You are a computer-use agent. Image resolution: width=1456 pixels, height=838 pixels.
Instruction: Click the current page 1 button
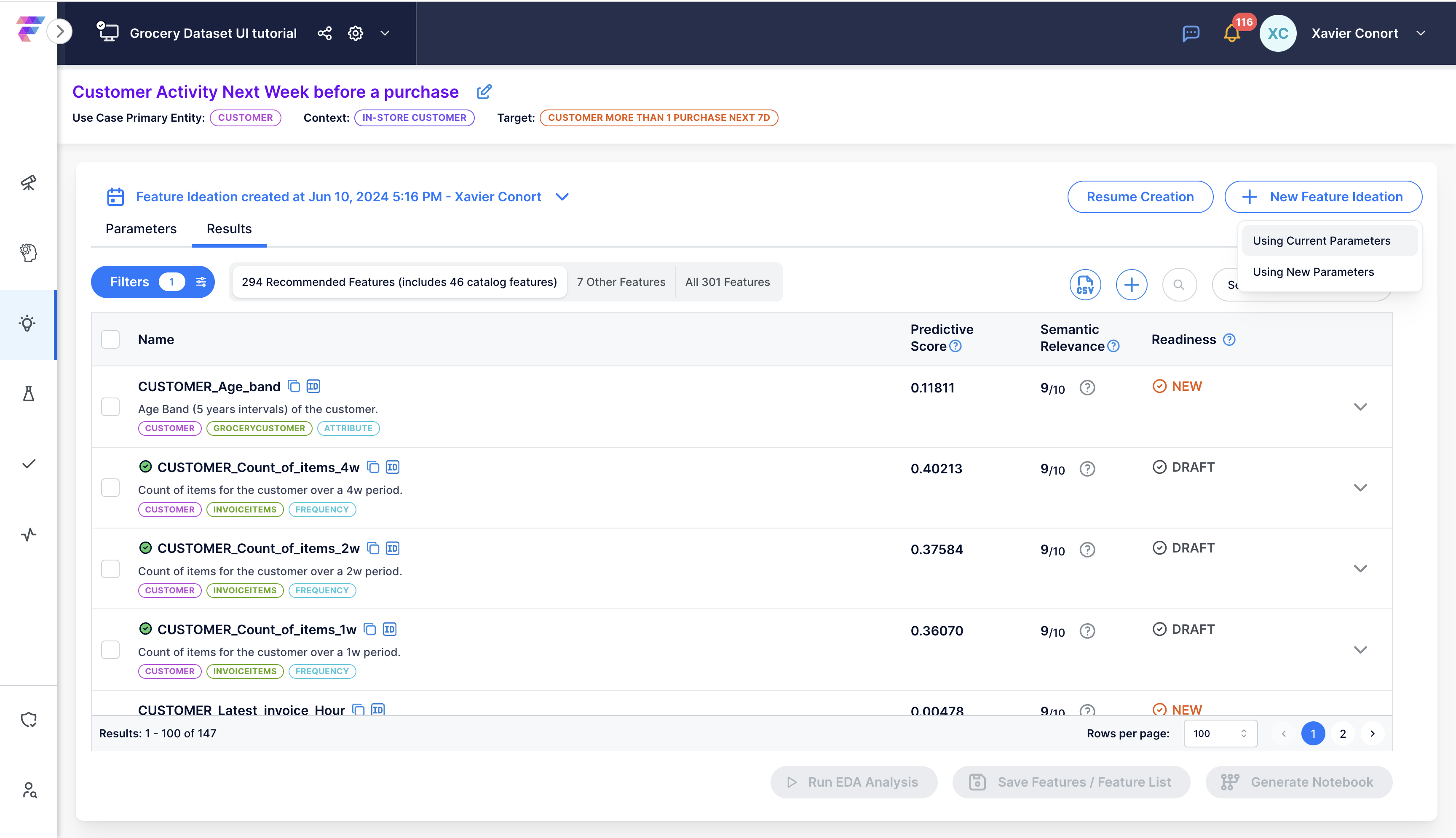point(1313,734)
